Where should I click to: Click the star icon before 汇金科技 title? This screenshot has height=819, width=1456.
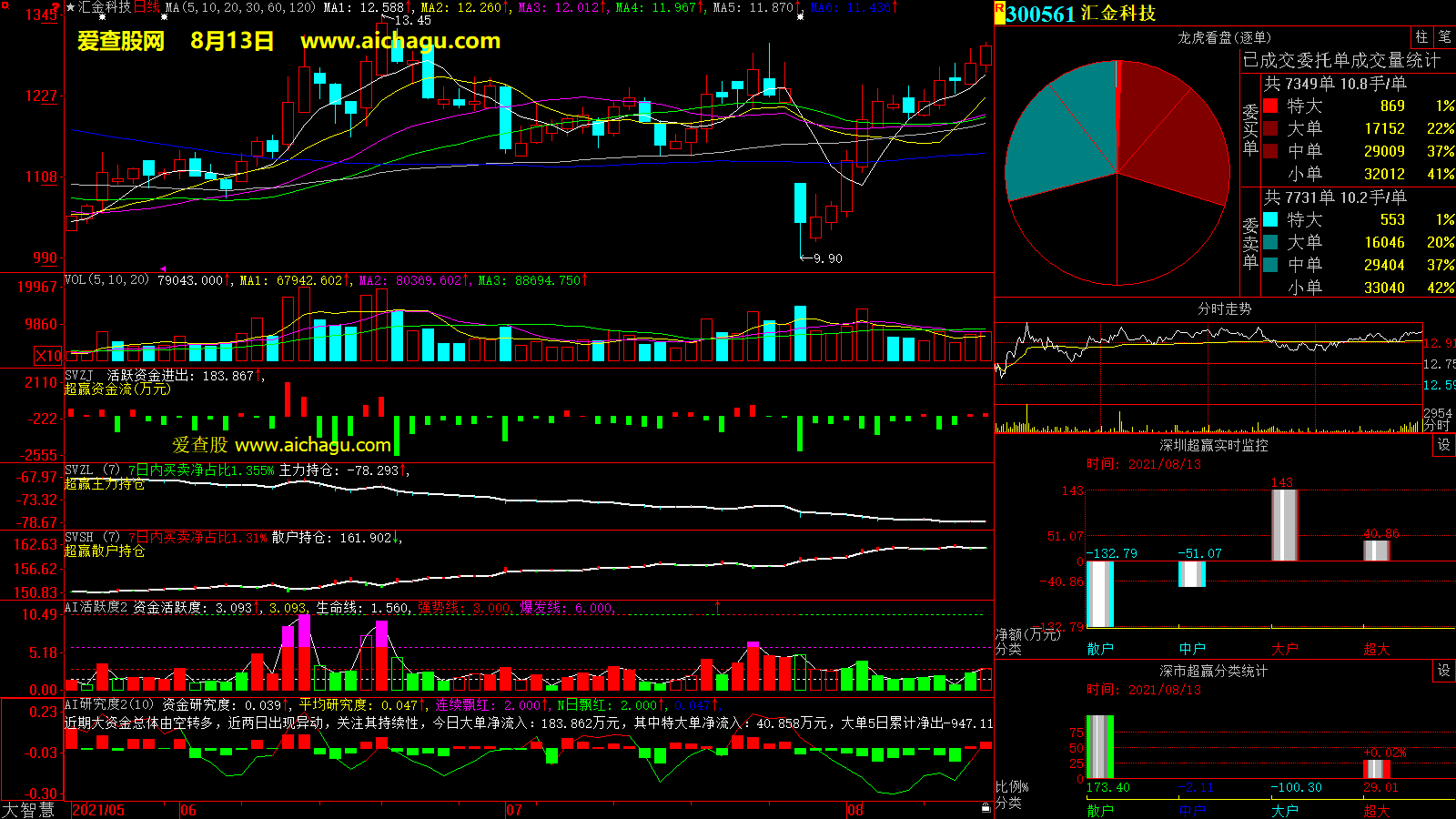71,7
